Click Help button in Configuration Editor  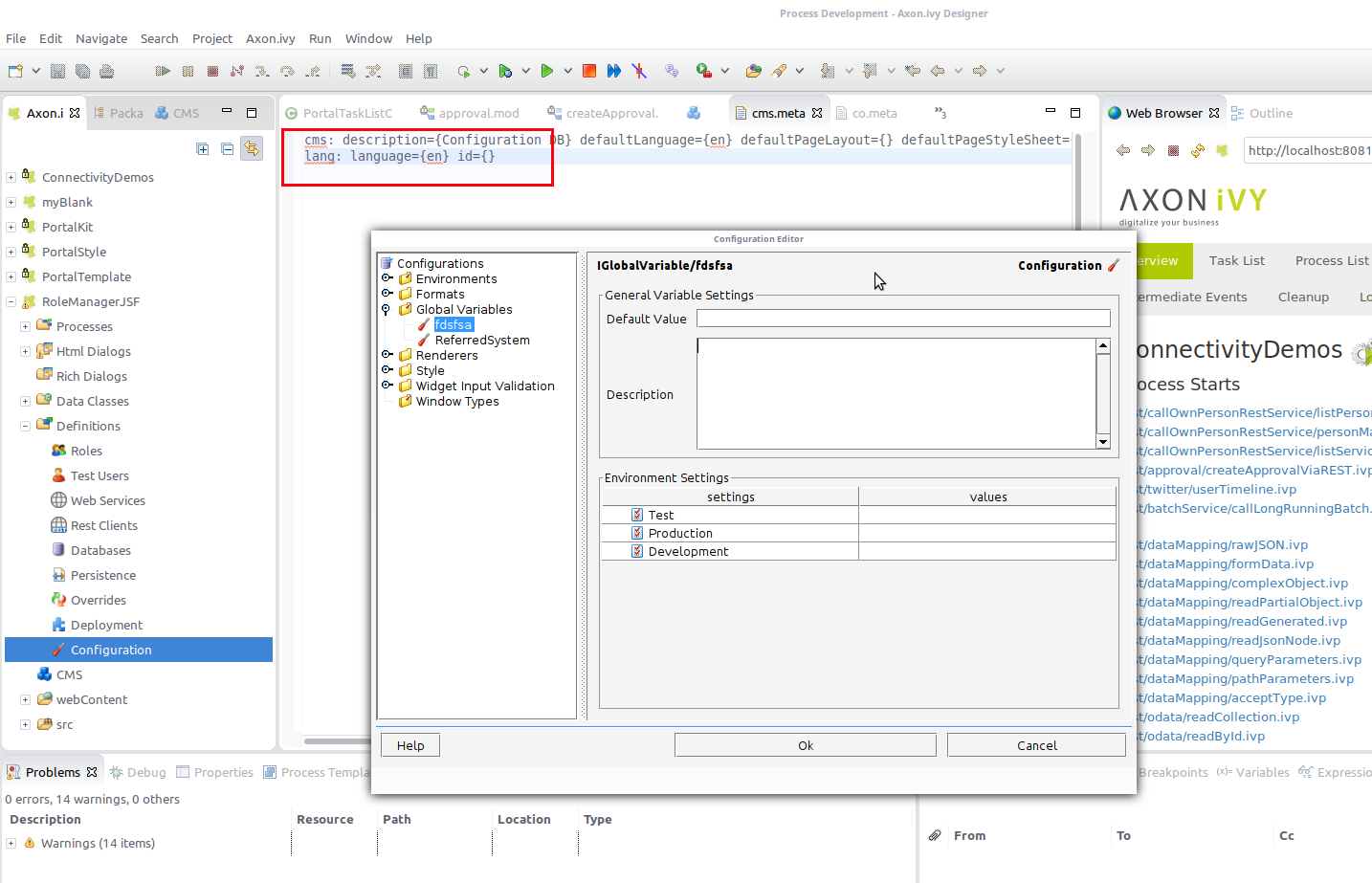[410, 745]
